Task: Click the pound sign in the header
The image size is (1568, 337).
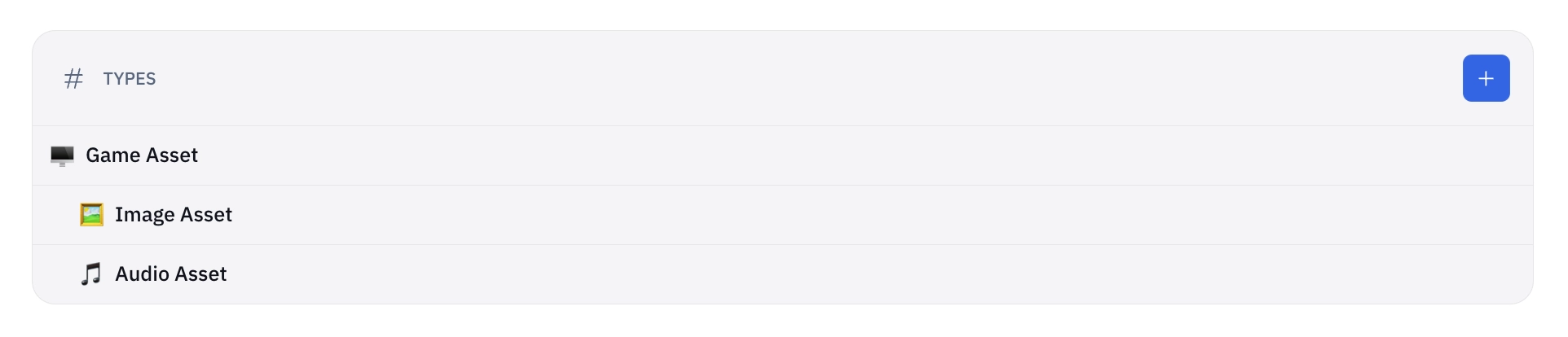Action: click(x=73, y=79)
